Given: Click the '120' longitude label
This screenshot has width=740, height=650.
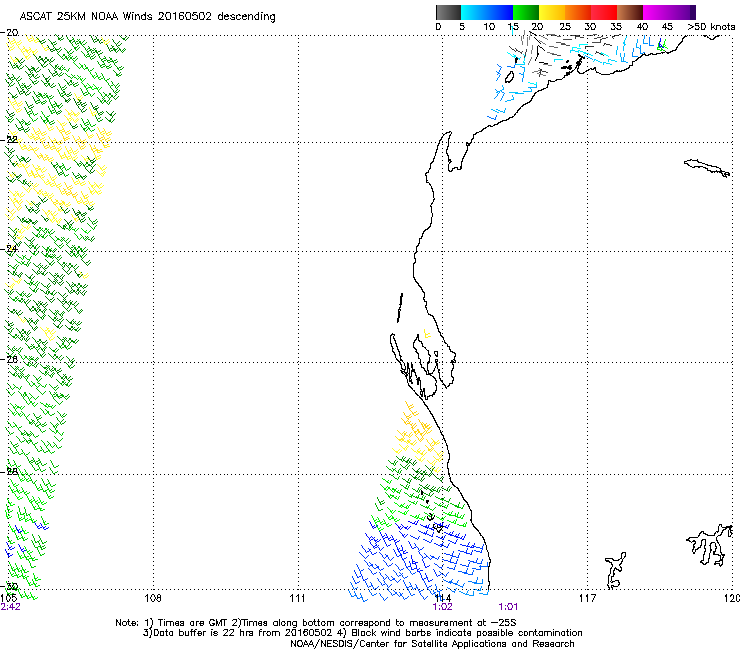Looking at the screenshot, I should click(x=732, y=599).
